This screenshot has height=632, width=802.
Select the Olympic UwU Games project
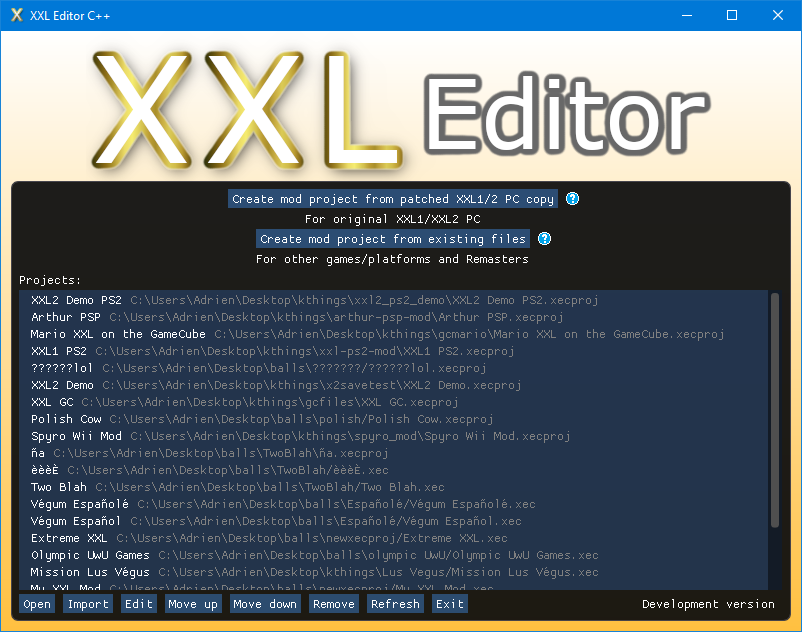click(393, 555)
